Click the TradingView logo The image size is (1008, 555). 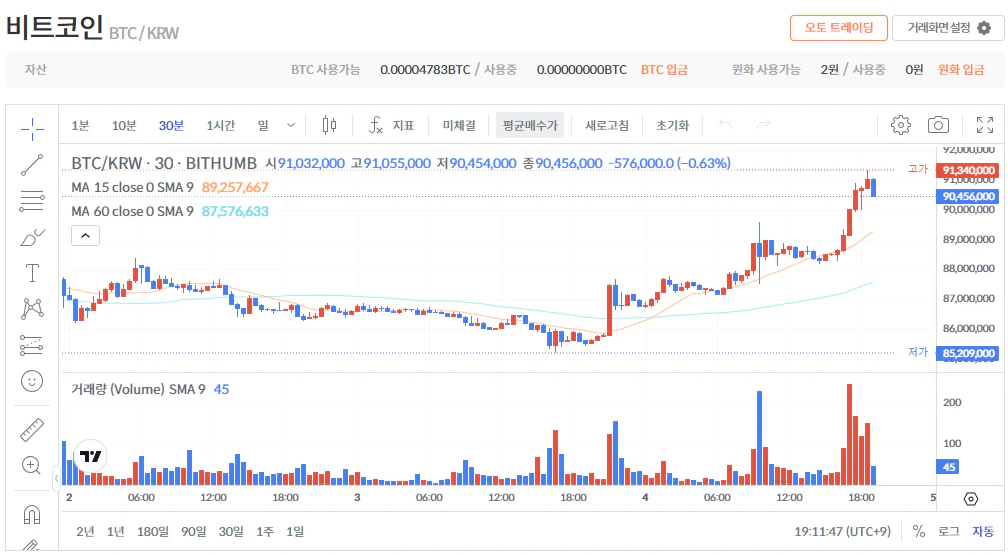click(x=91, y=456)
